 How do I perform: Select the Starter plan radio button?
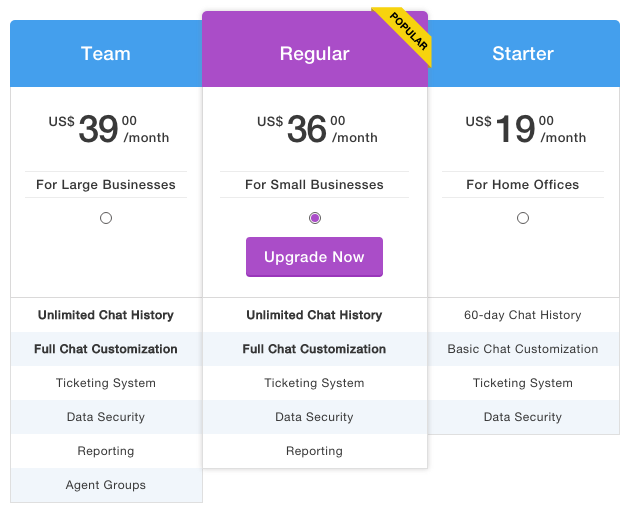click(x=523, y=218)
